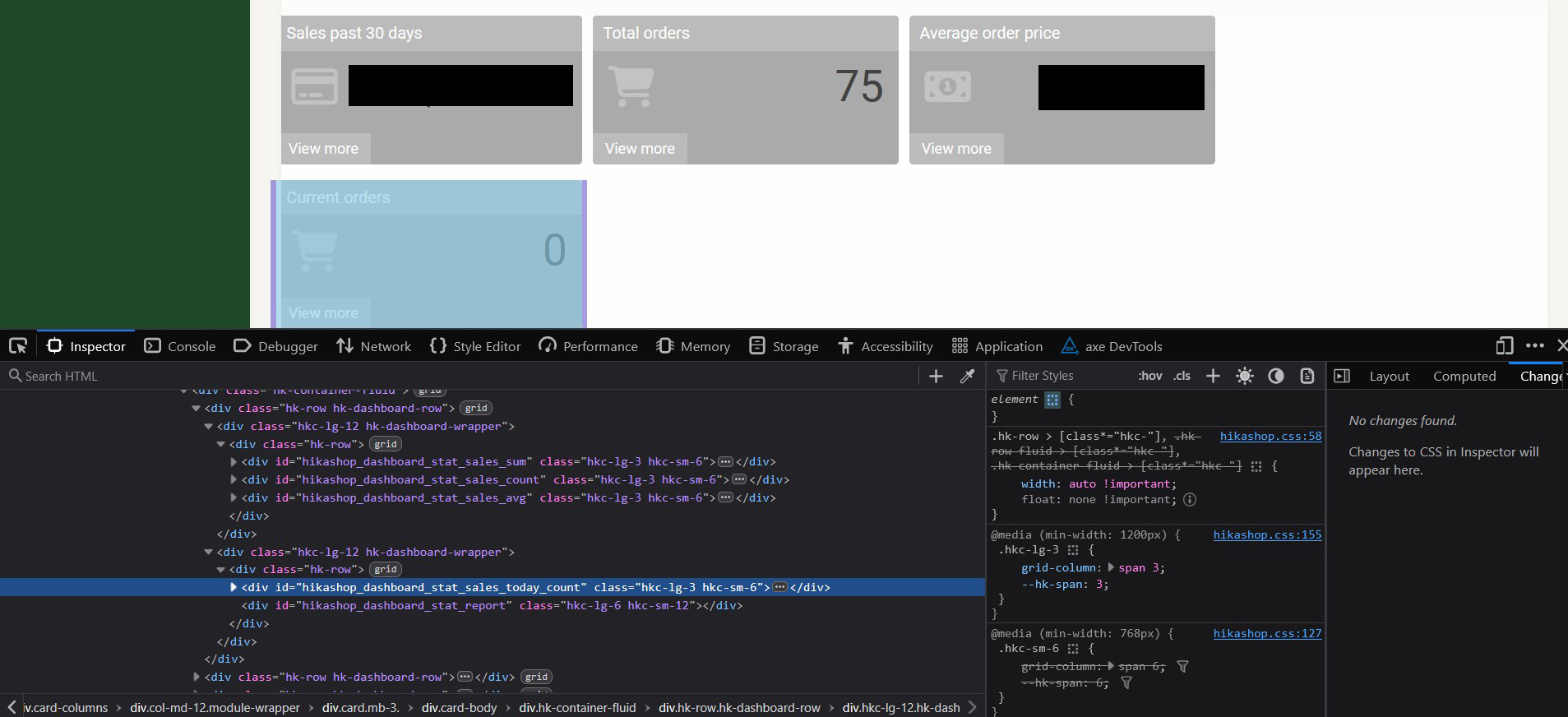
Task: Expand the selected sales_today_count div node
Action: pos(234,587)
